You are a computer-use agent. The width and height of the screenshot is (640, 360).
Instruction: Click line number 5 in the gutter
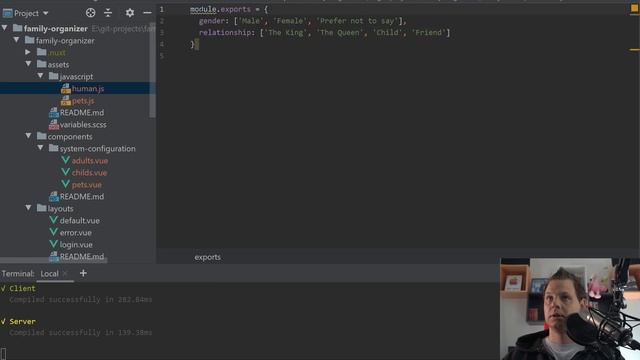point(162,56)
